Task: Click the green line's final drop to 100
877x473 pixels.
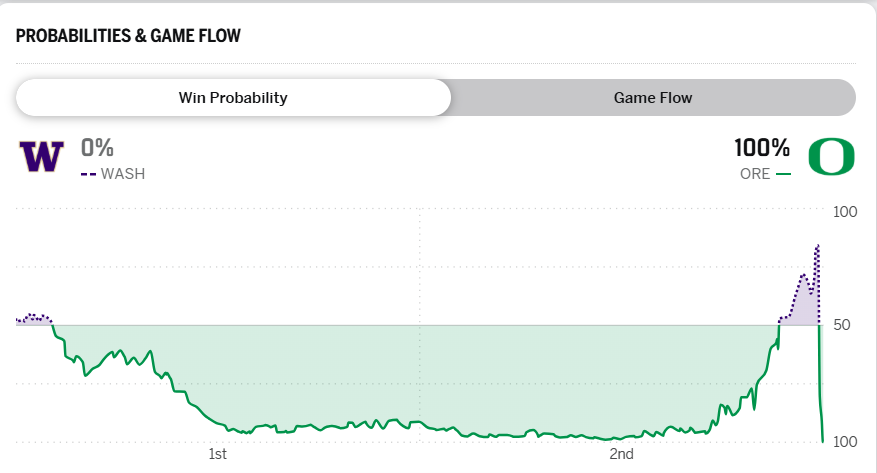Action: click(x=821, y=420)
